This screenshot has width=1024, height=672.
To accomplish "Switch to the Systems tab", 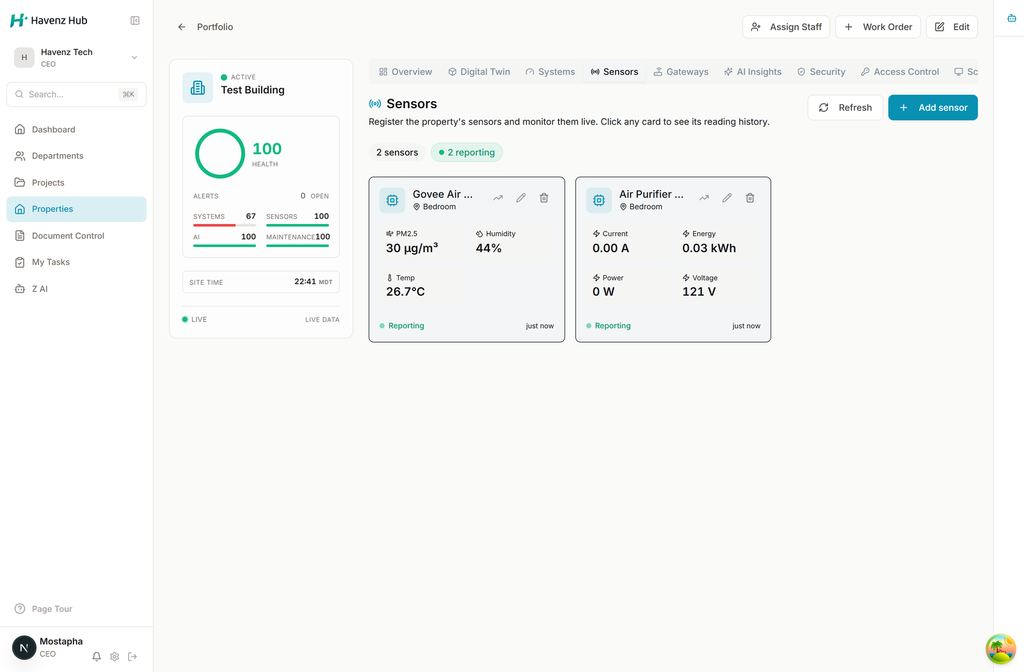I will [550, 72].
